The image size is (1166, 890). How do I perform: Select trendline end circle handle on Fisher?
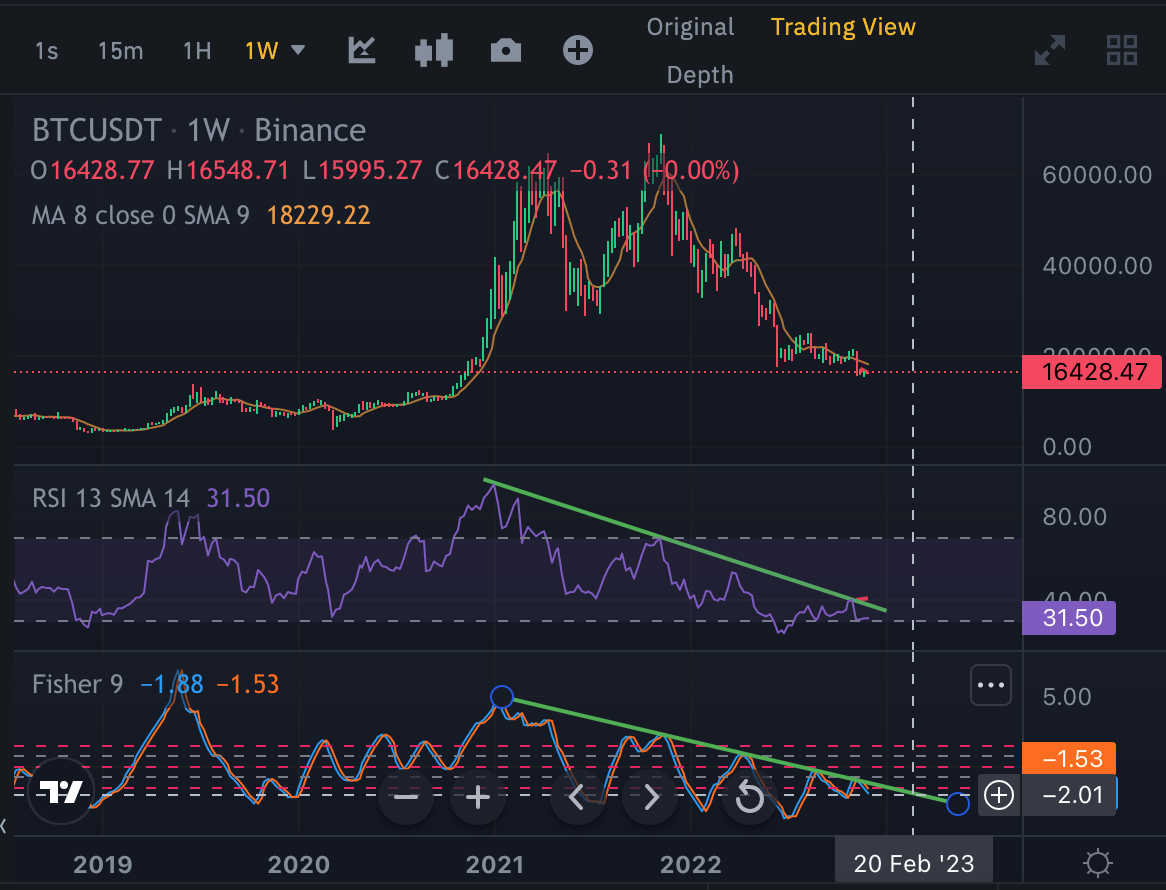(x=958, y=804)
